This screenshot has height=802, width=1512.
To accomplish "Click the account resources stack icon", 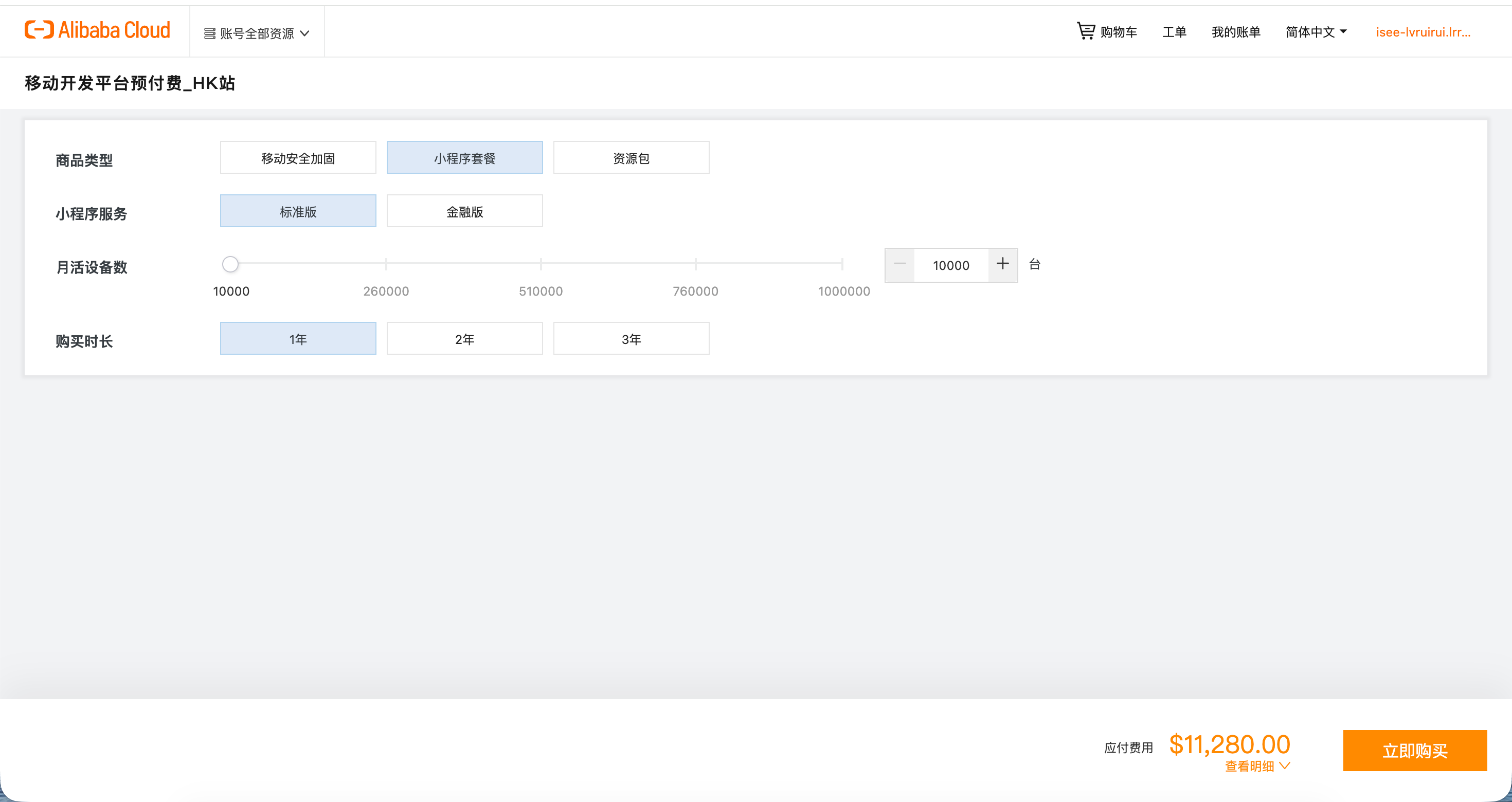I will point(209,33).
